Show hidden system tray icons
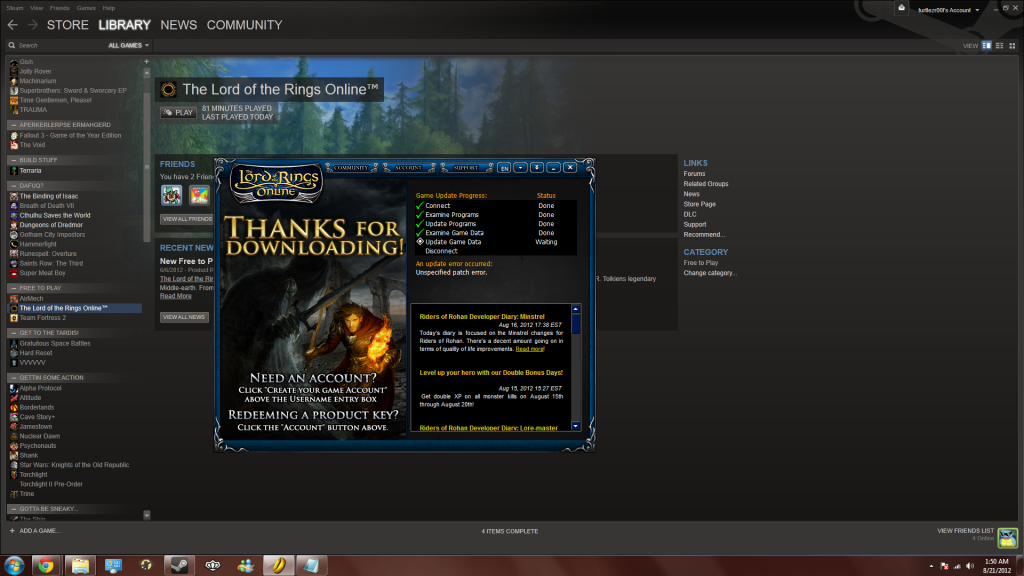This screenshot has height=576, width=1024. (931, 566)
